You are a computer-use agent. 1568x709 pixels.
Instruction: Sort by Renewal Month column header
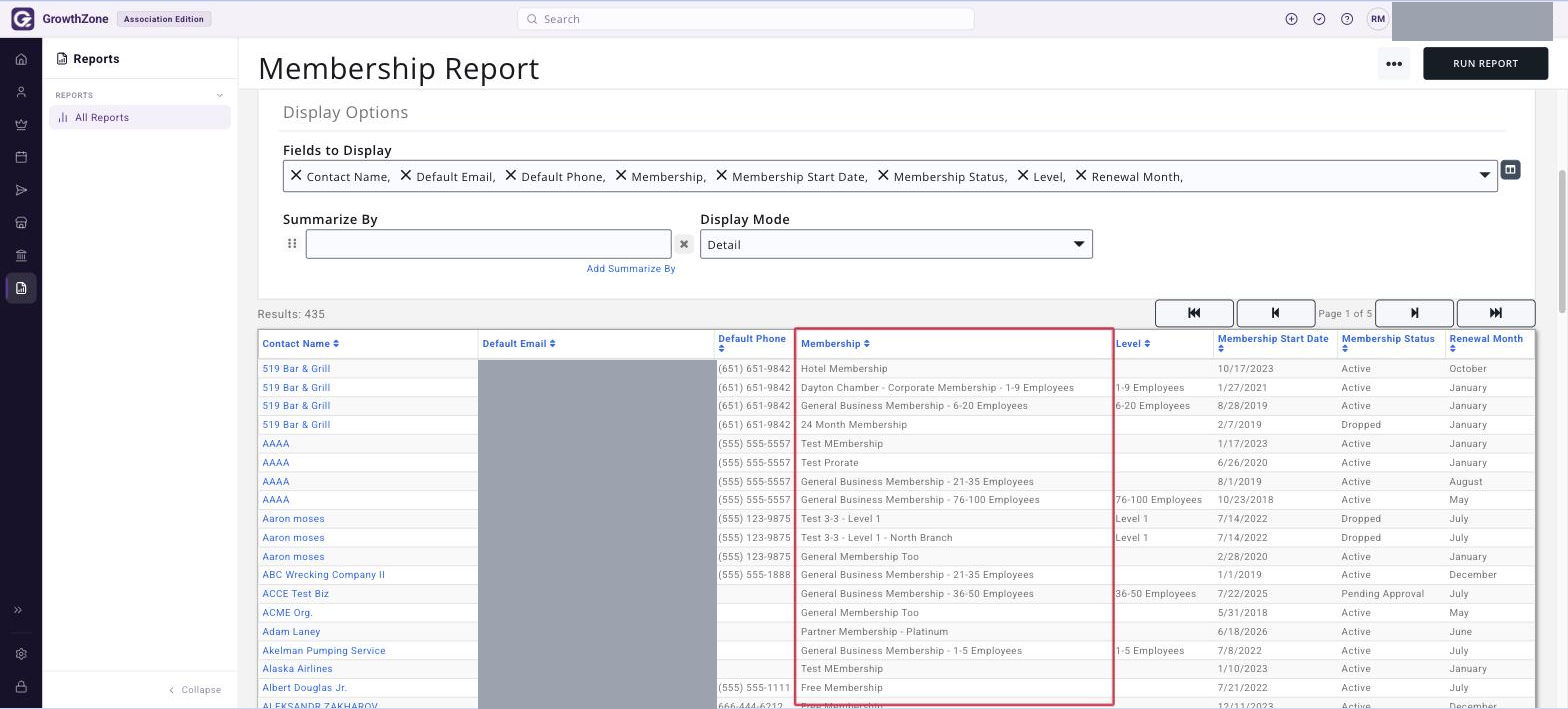(x=1486, y=343)
